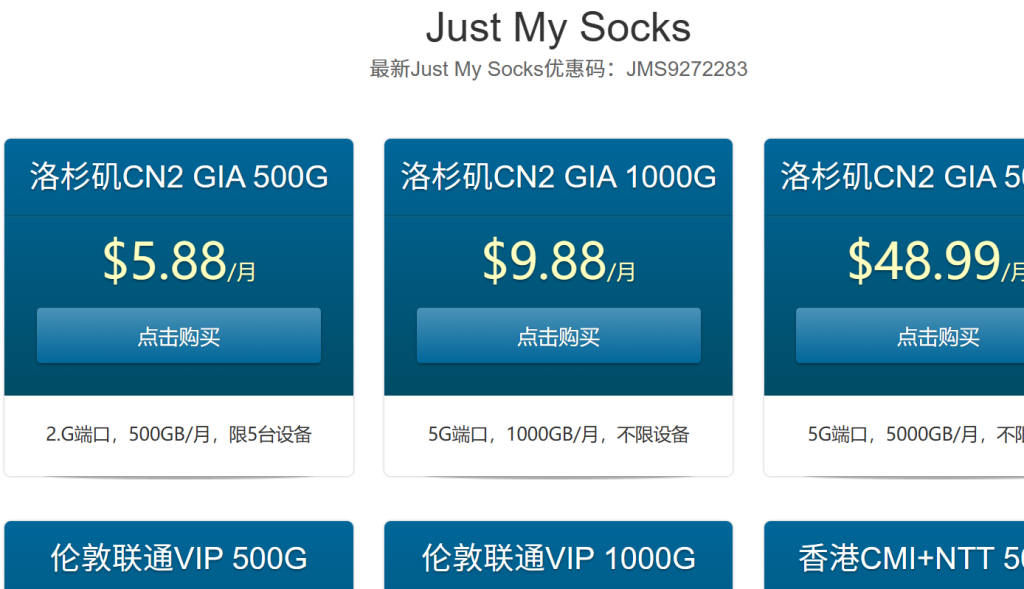Click 点击购买 under the $5.88 plan
Image resolution: width=1024 pixels, height=589 pixels.
click(179, 336)
